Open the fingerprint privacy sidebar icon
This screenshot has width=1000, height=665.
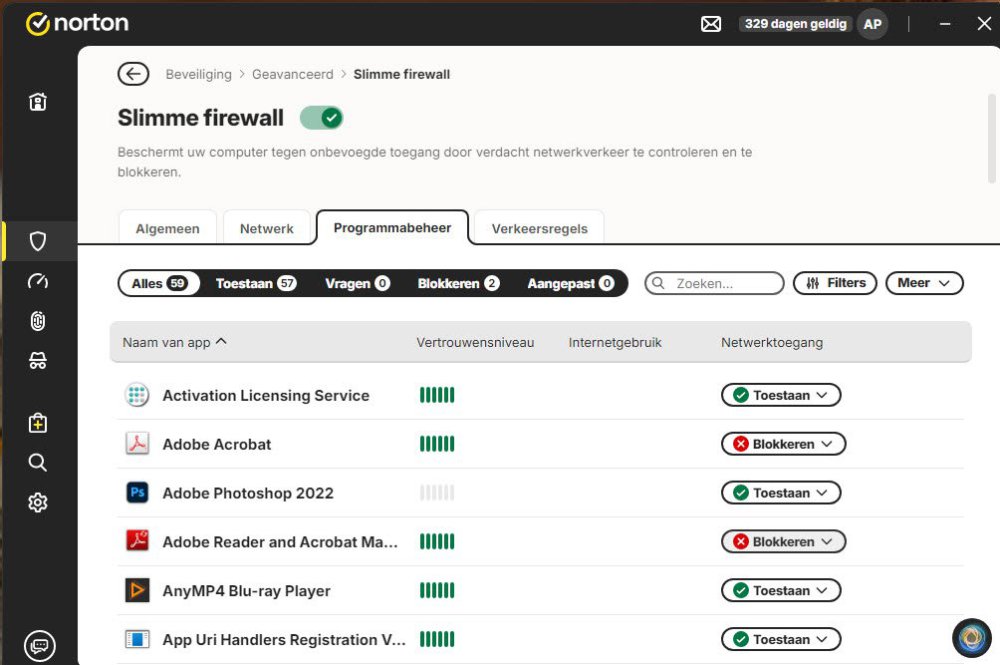38,321
